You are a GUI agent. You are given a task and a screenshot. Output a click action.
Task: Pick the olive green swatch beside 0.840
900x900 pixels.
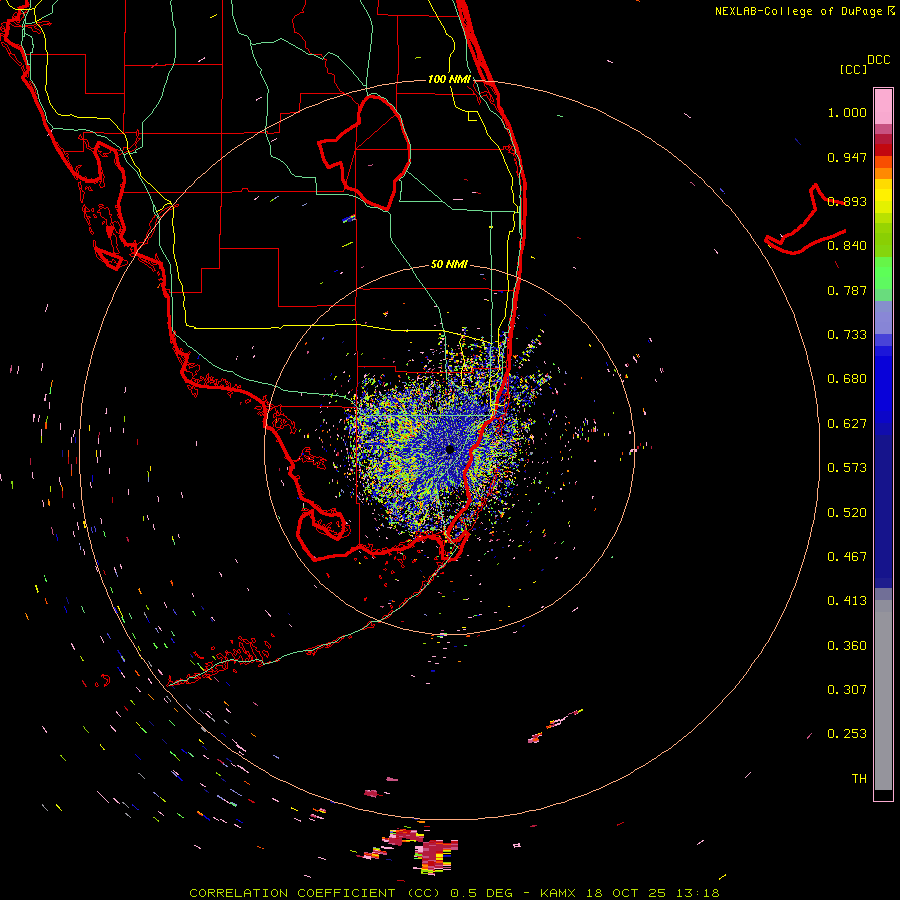[x=883, y=240]
